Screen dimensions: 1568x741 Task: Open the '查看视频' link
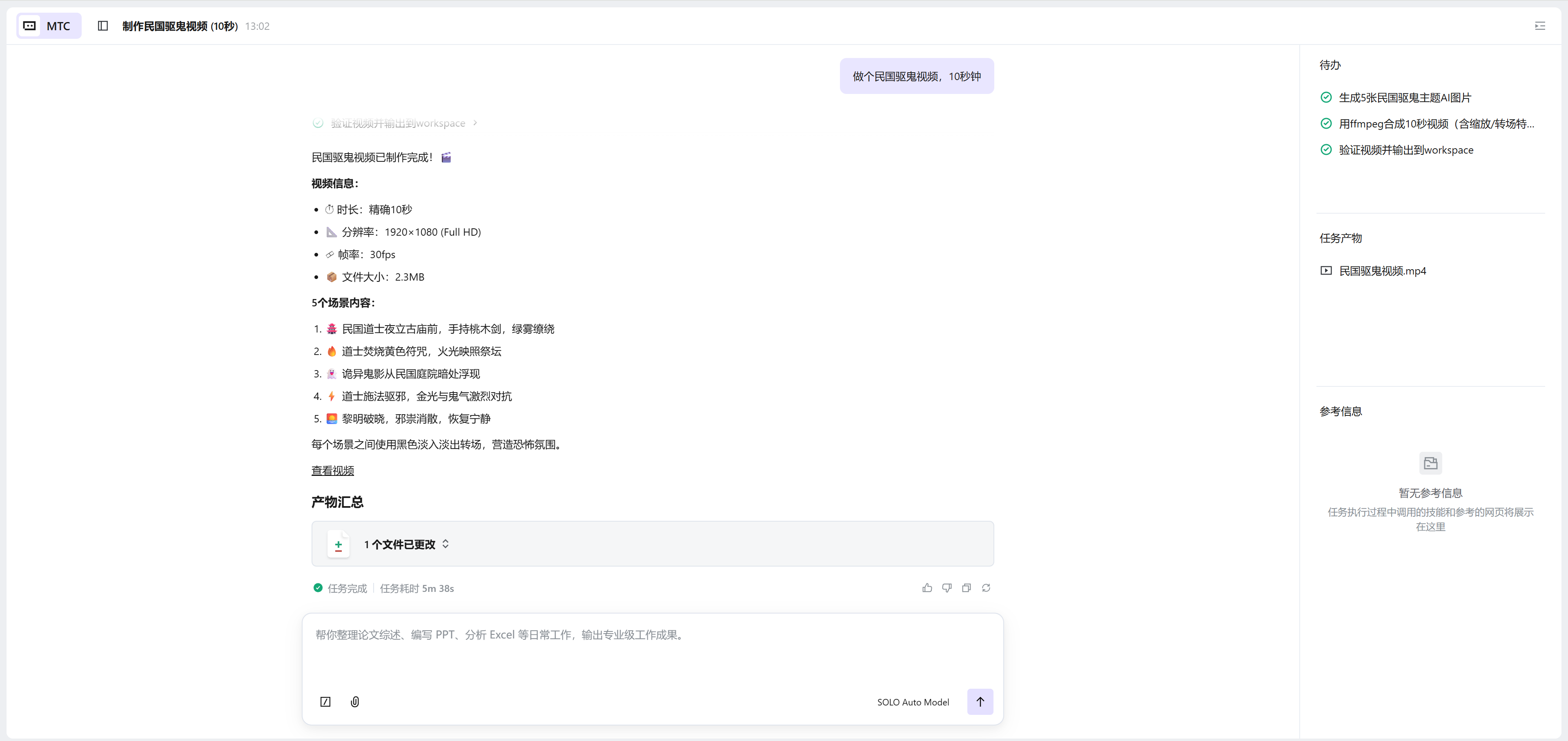[x=332, y=471]
